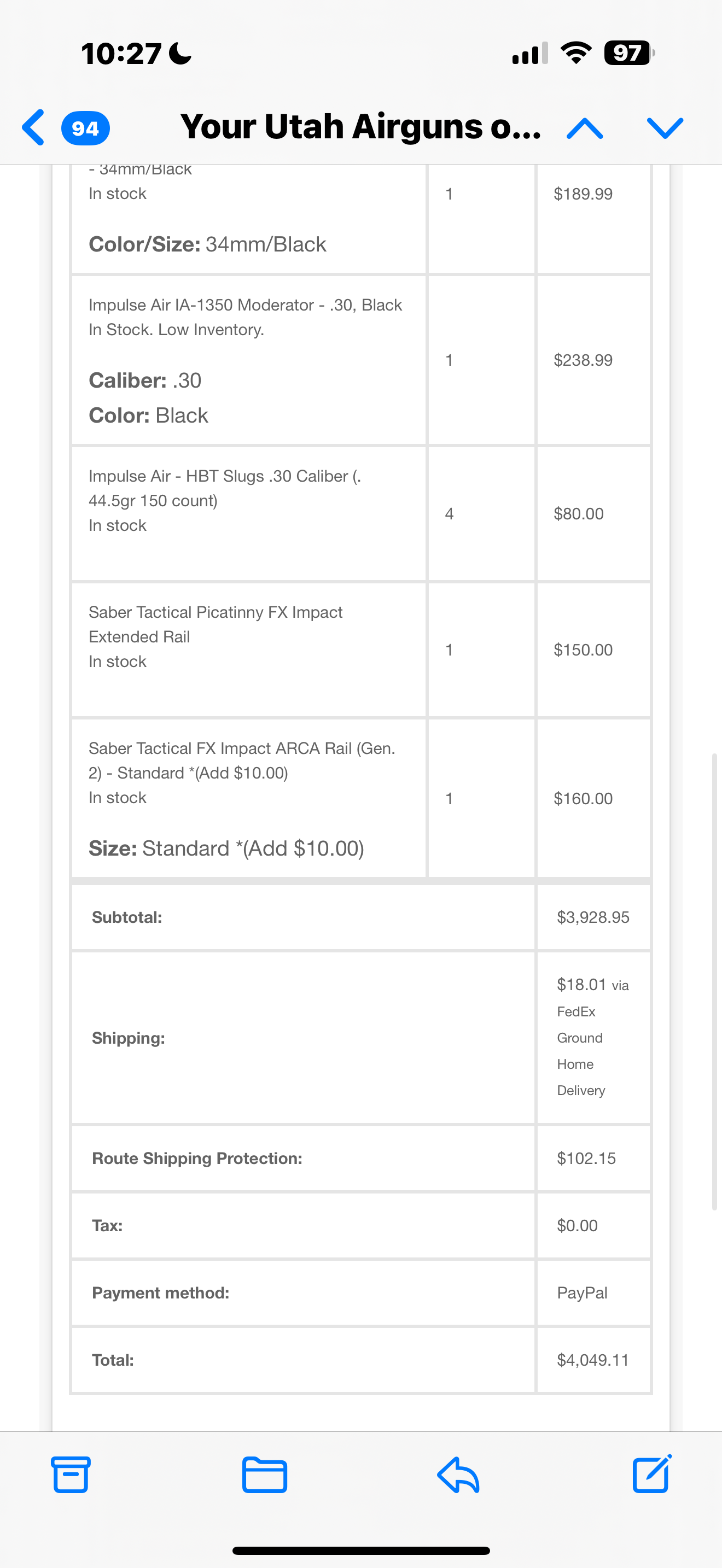
Task: Move email with the folder icon
Action: click(x=265, y=1475)
